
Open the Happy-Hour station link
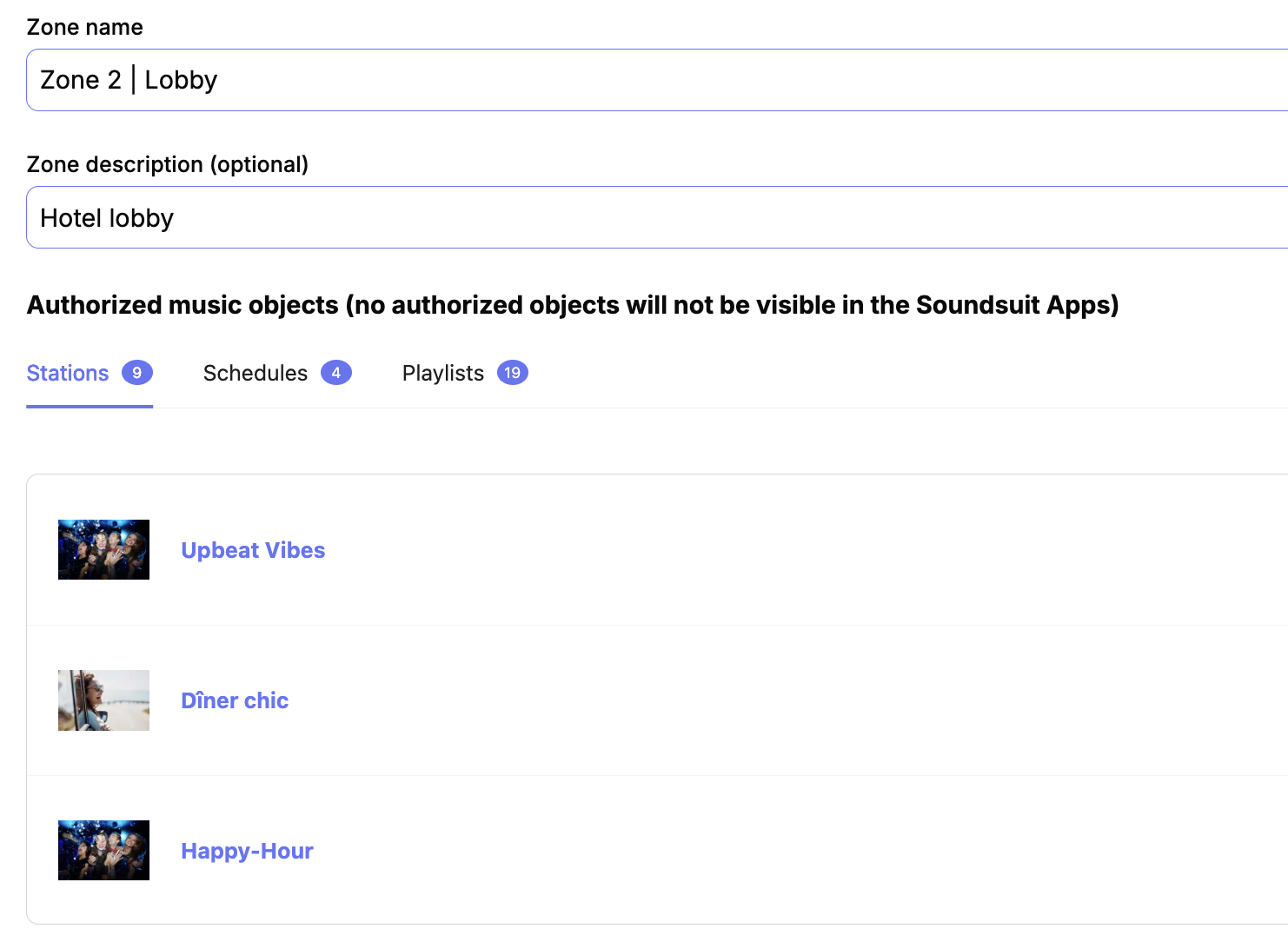tap(247, 851)
